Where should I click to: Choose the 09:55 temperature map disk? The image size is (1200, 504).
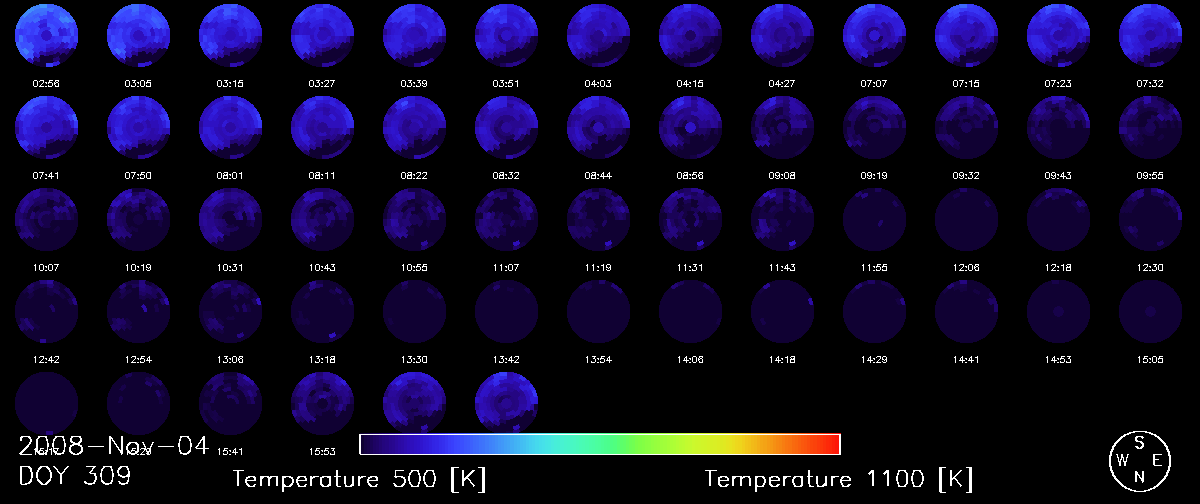pyautogui.click(x=1150, y=128)
